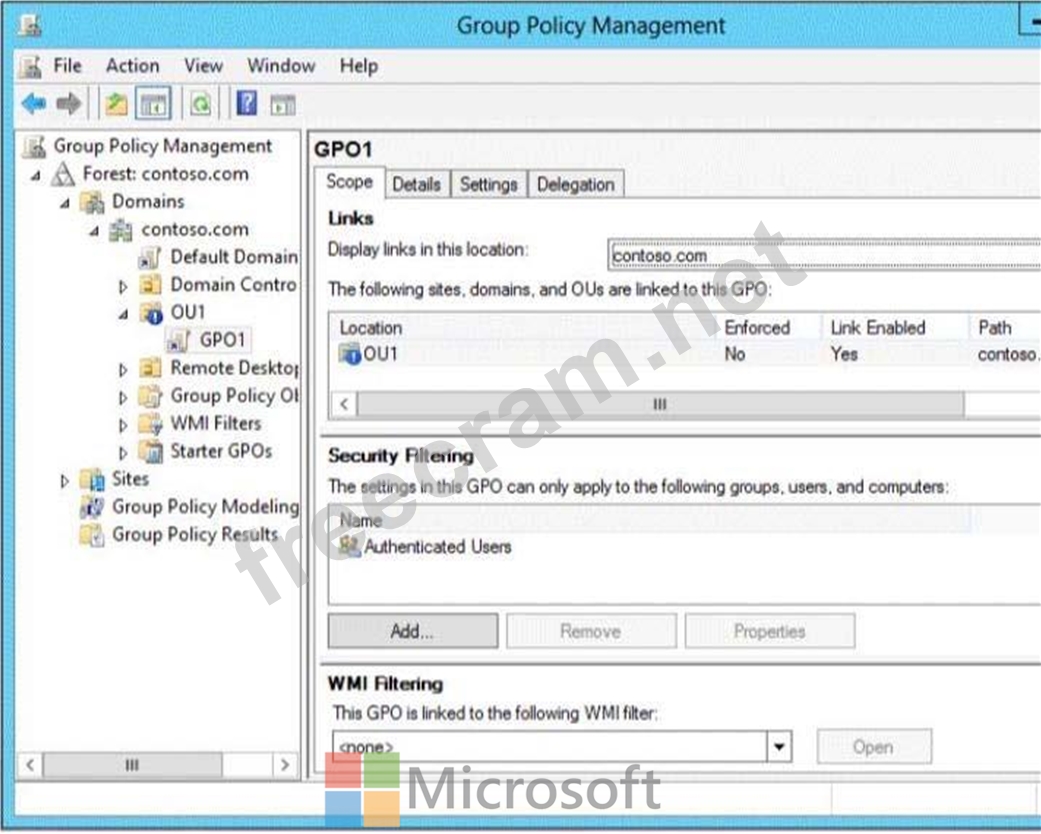Open the Help question mark icon
This screenshot has height=834, width=1041.
tap(246, 104)
